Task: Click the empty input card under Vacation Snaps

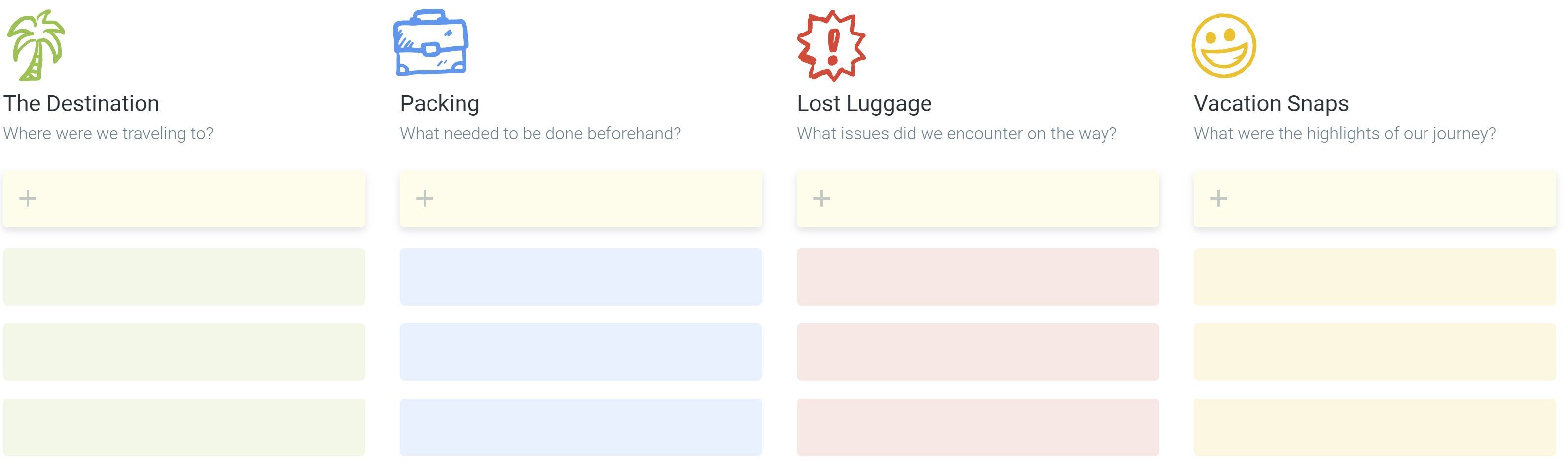Action: click(1374, 199)
